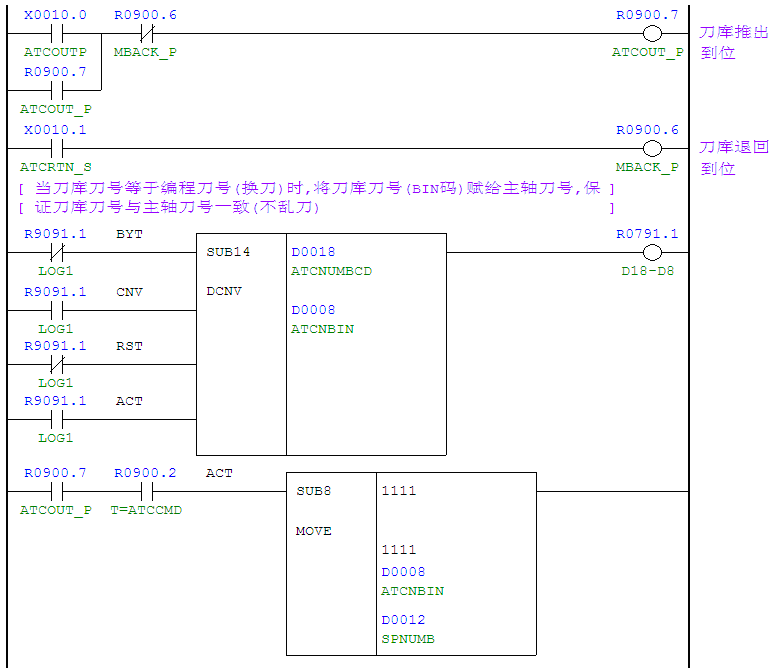
Task: Select the X0010.1 ATCRTN_S contact
Action: click(x=55, y=149)
